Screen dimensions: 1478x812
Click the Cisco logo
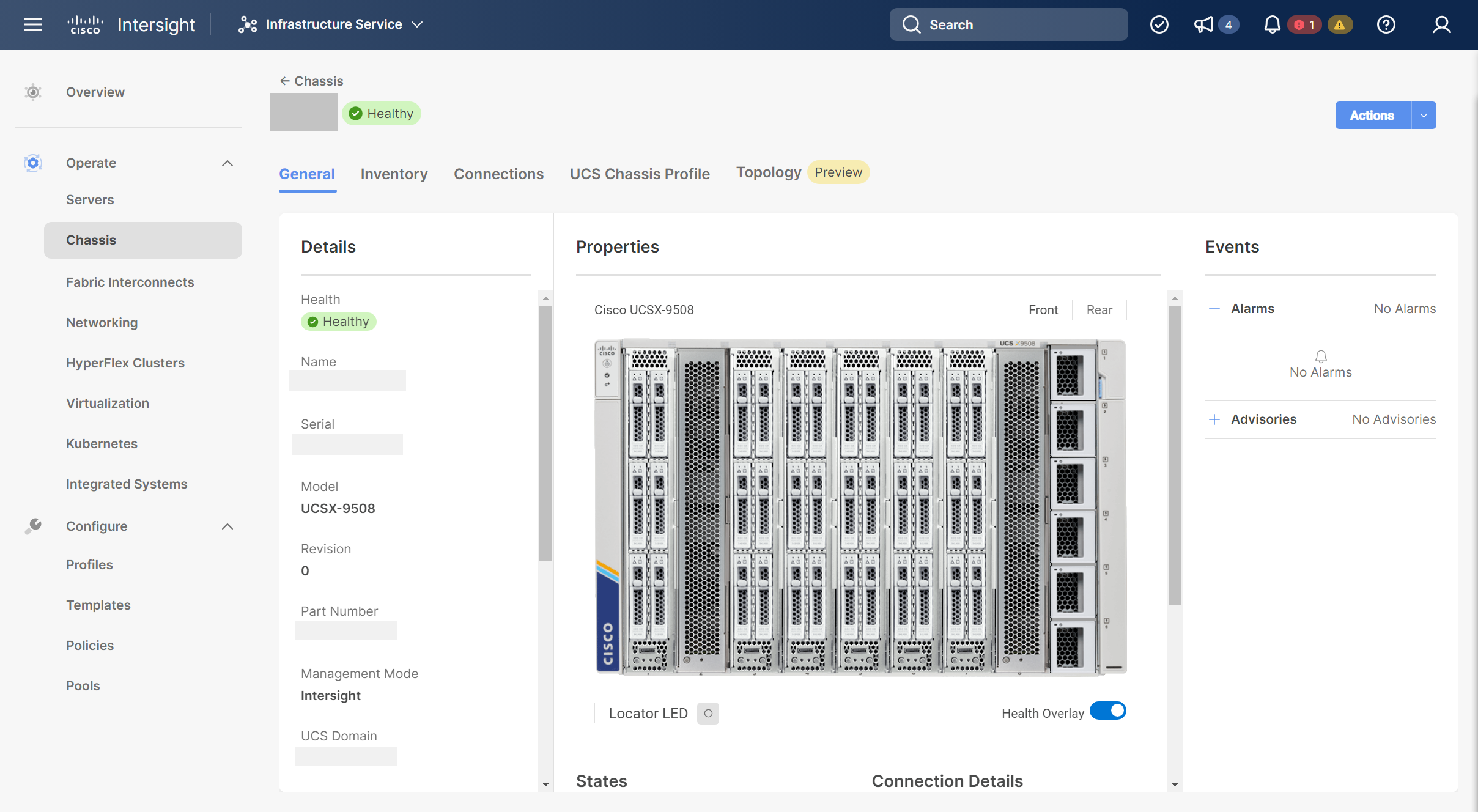[x=84, y=25]
